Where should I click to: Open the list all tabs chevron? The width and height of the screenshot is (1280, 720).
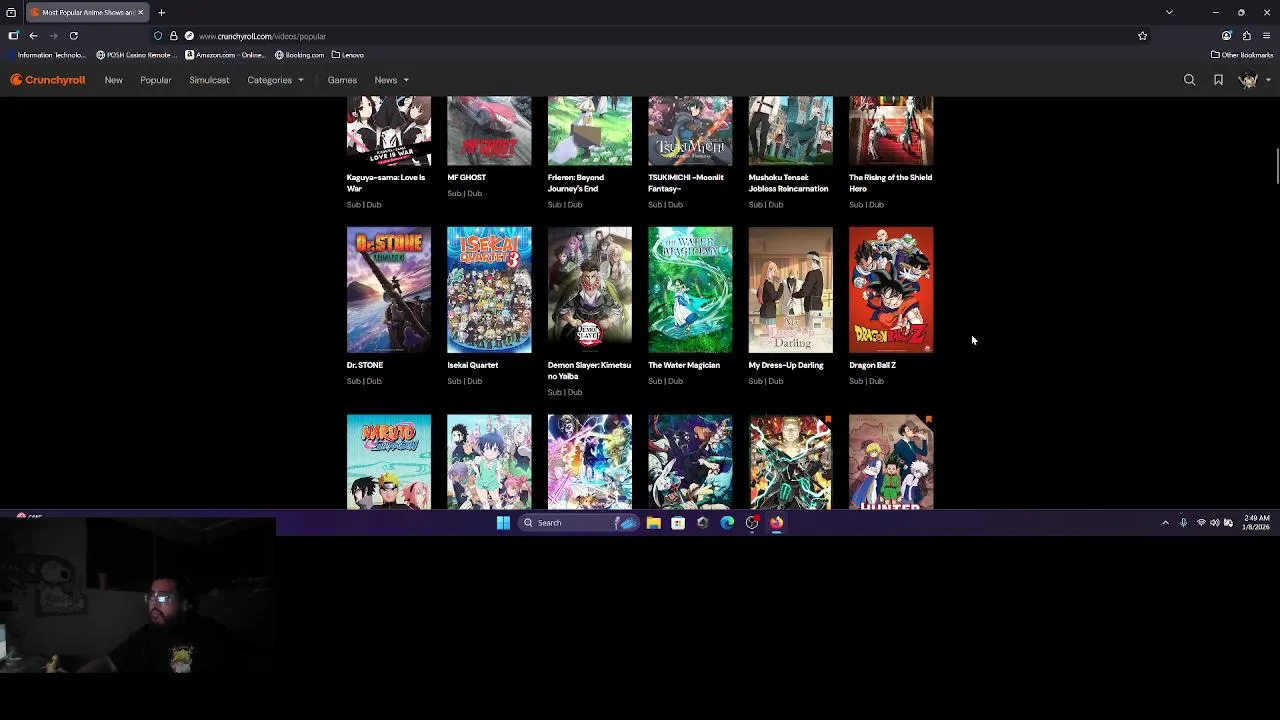(x=1169, y=12)
